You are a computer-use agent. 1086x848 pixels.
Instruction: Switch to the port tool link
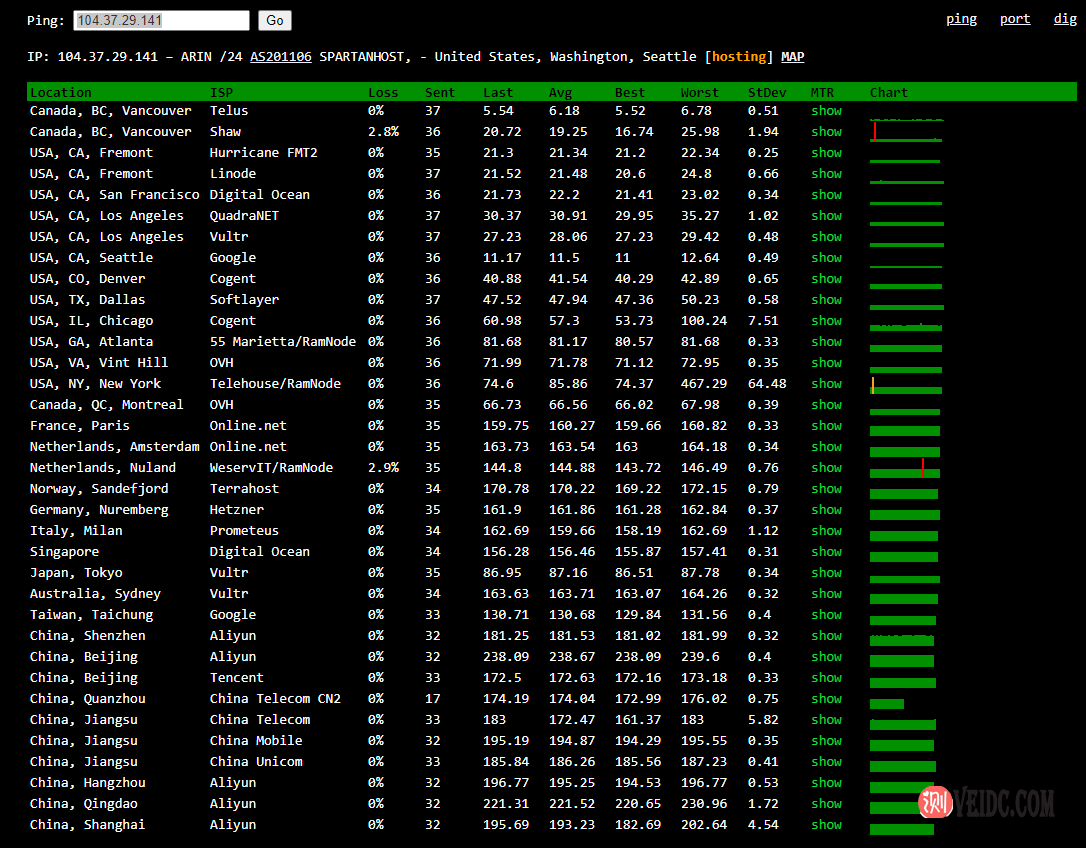coord(1014,19)
